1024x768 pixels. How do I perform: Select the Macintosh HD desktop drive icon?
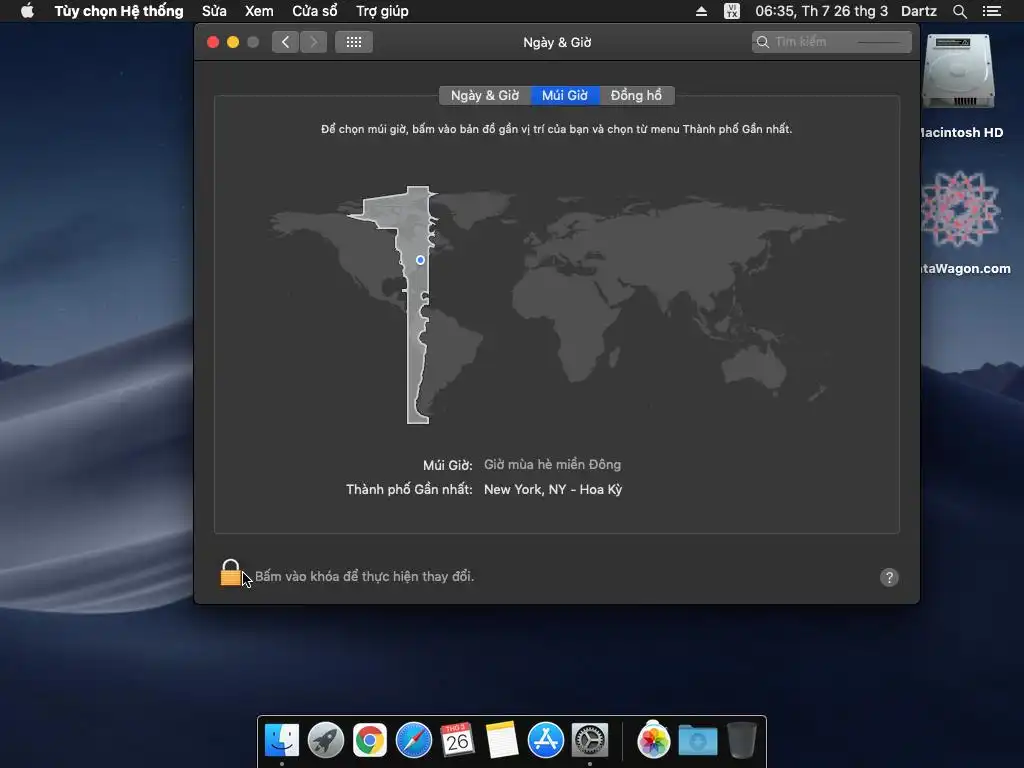958,72
